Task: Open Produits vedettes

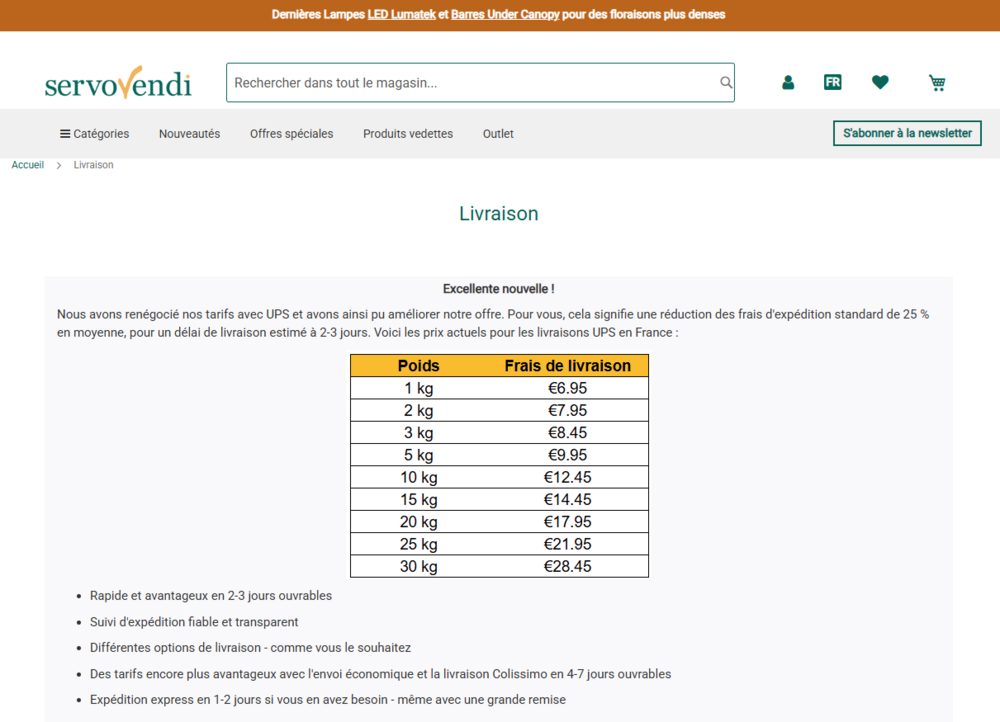Action: 408,134
